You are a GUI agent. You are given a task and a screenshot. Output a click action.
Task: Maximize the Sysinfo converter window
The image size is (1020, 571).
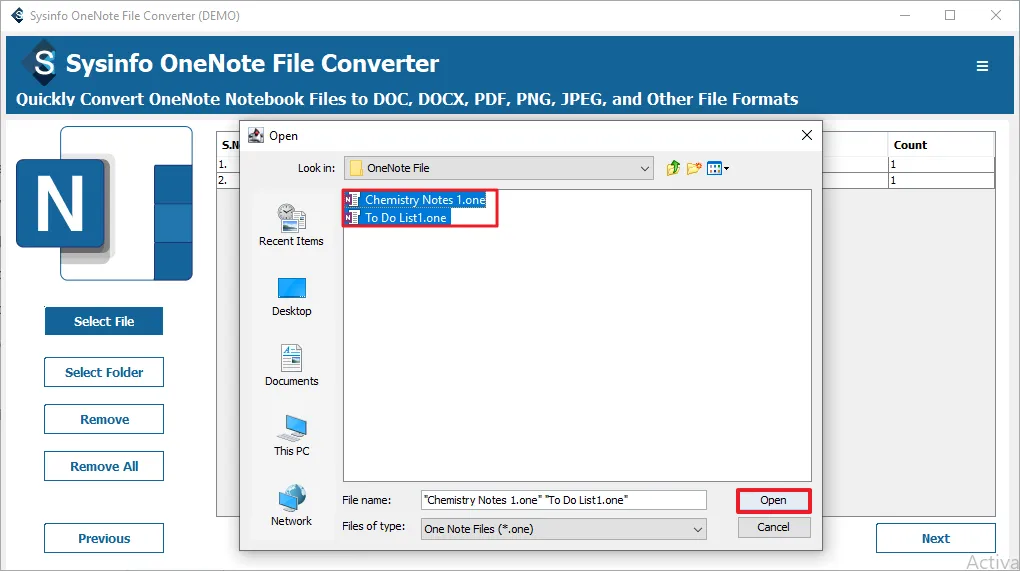point(950,15)
